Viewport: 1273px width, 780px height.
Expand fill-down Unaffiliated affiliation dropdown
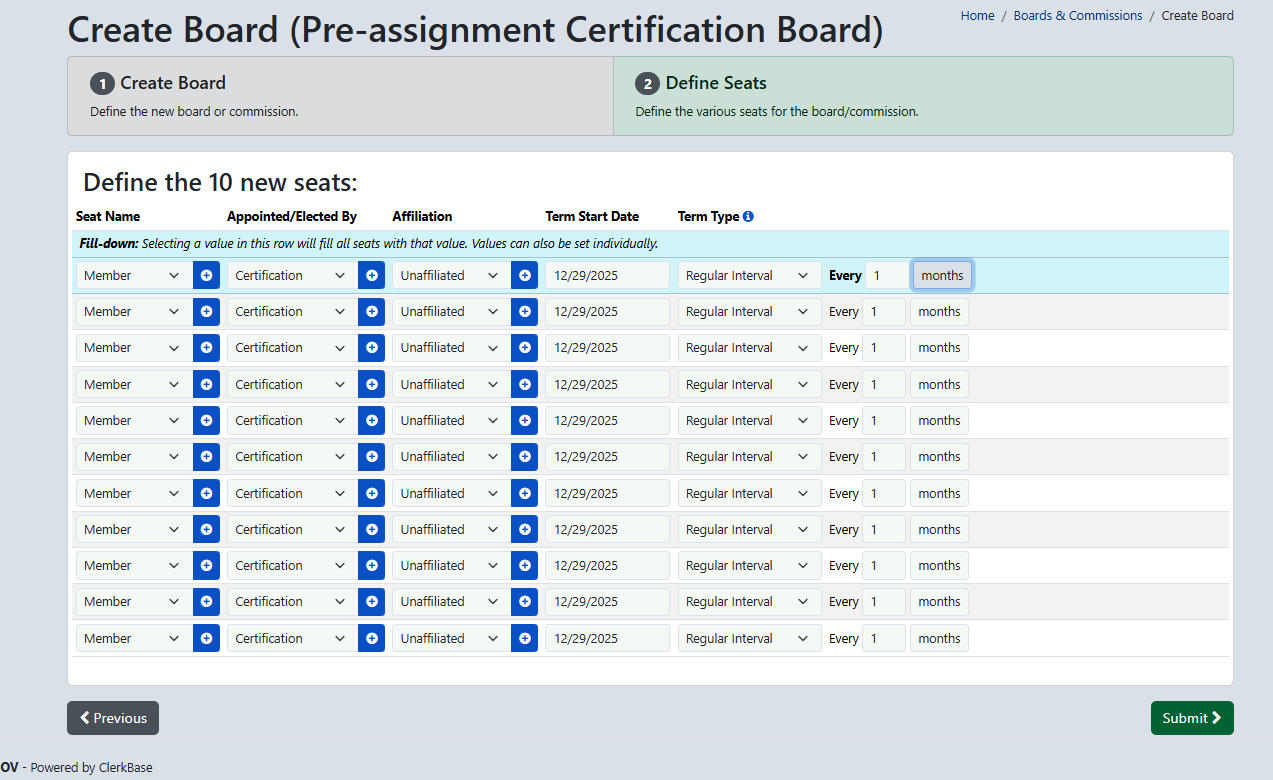452,275
